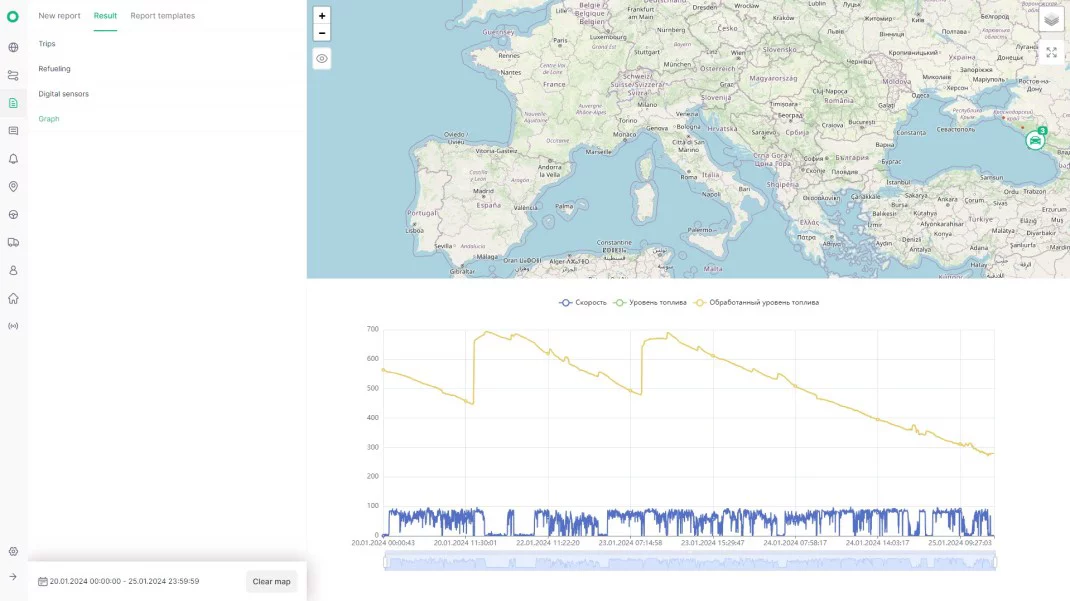
Task: Click the right handle of the chart range slider
Action: (994, 562)
